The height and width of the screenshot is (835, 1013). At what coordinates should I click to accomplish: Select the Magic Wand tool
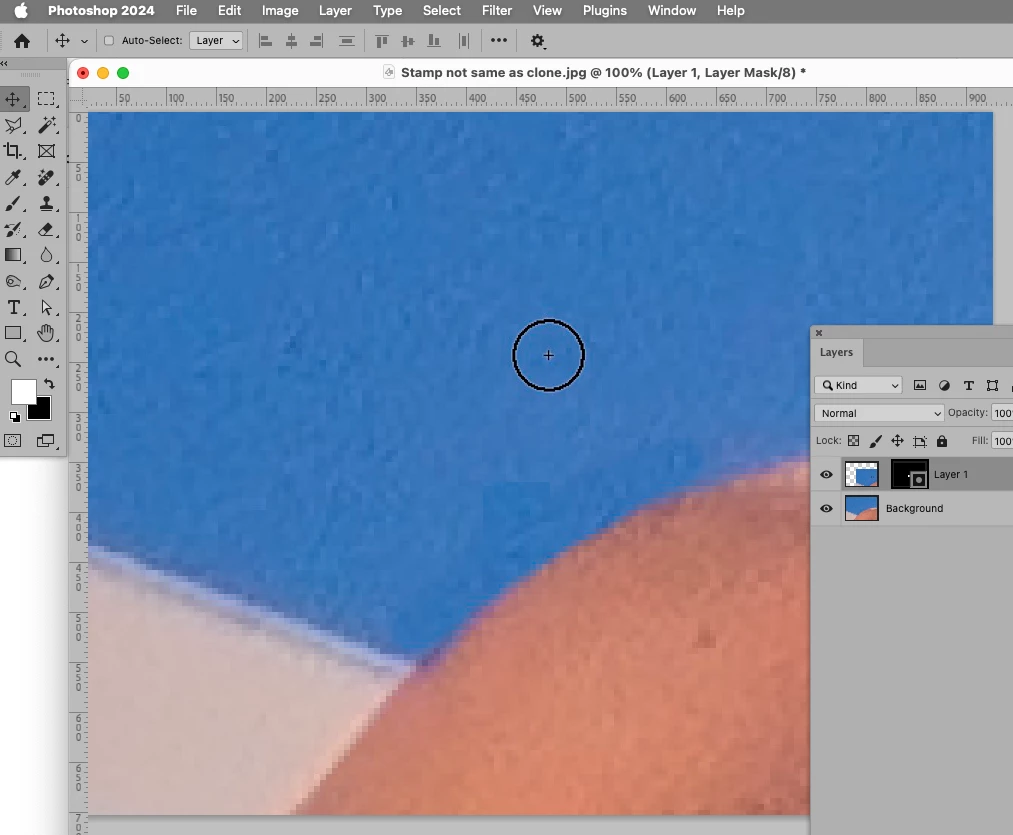pyautogui.click(x=46, y=125)
